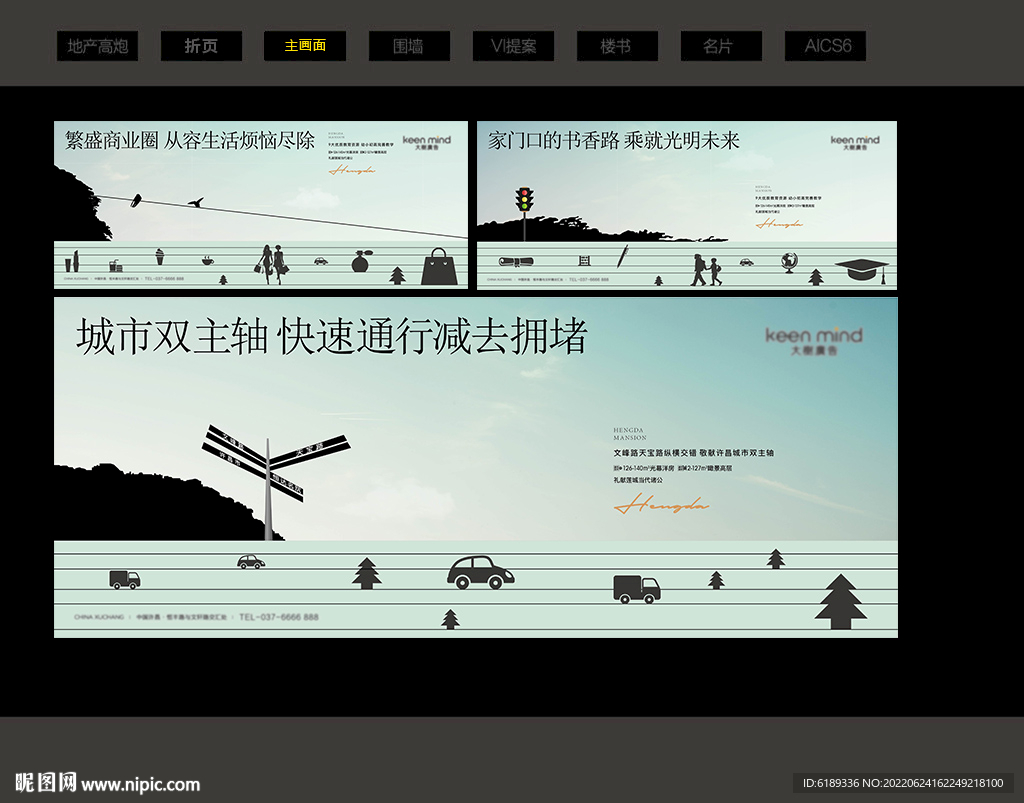Viewport: 1024px width, 803px height.
Task: Click the ice cream cone icon
Action: 159,256
